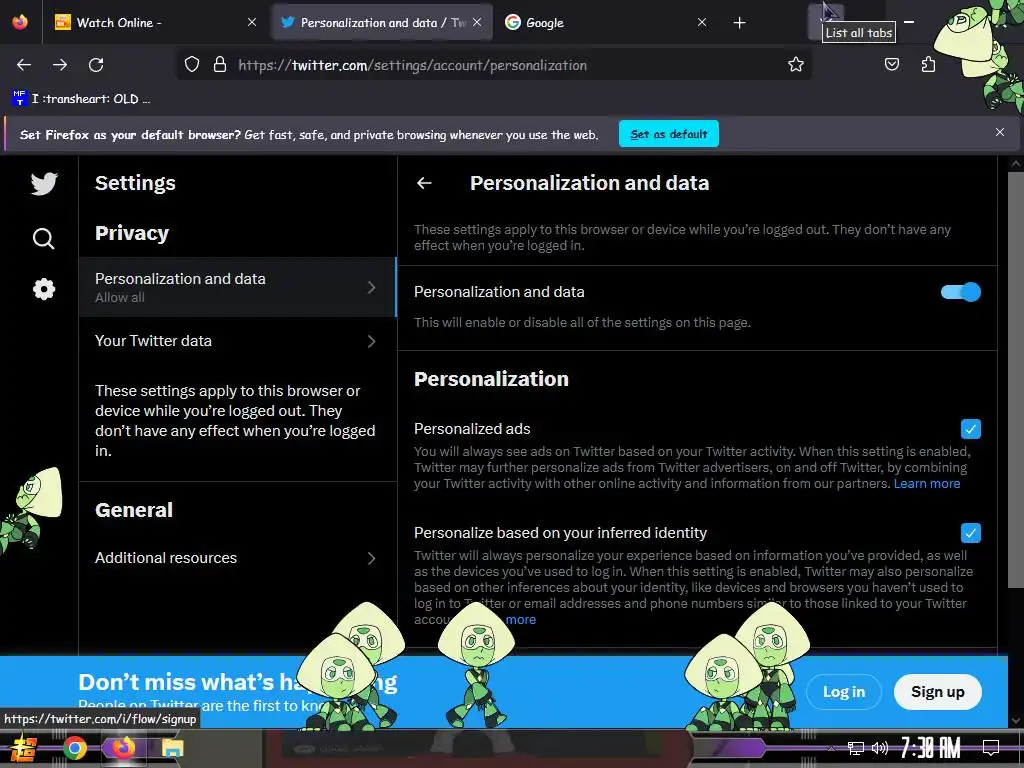Click the padlock site security icon
The image size is (1024, 768).
(x=220, y=65)
